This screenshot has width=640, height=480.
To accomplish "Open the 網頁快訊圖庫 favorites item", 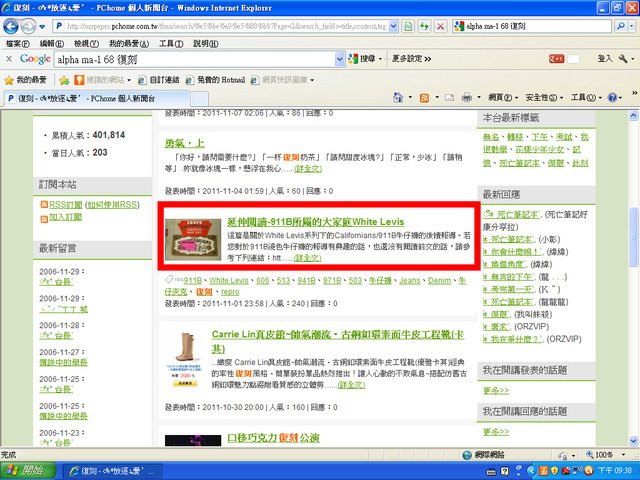I will coord(282,80).
